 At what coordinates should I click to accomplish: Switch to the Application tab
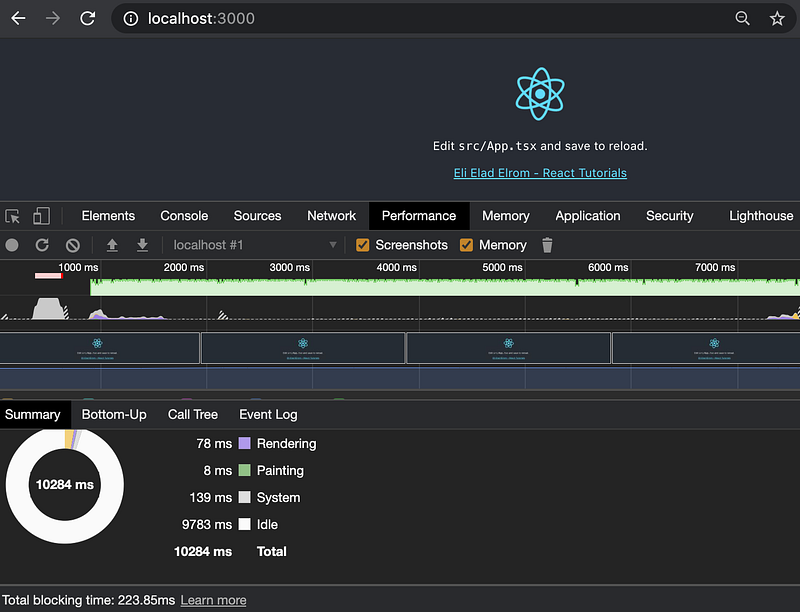tap(588, 216)
